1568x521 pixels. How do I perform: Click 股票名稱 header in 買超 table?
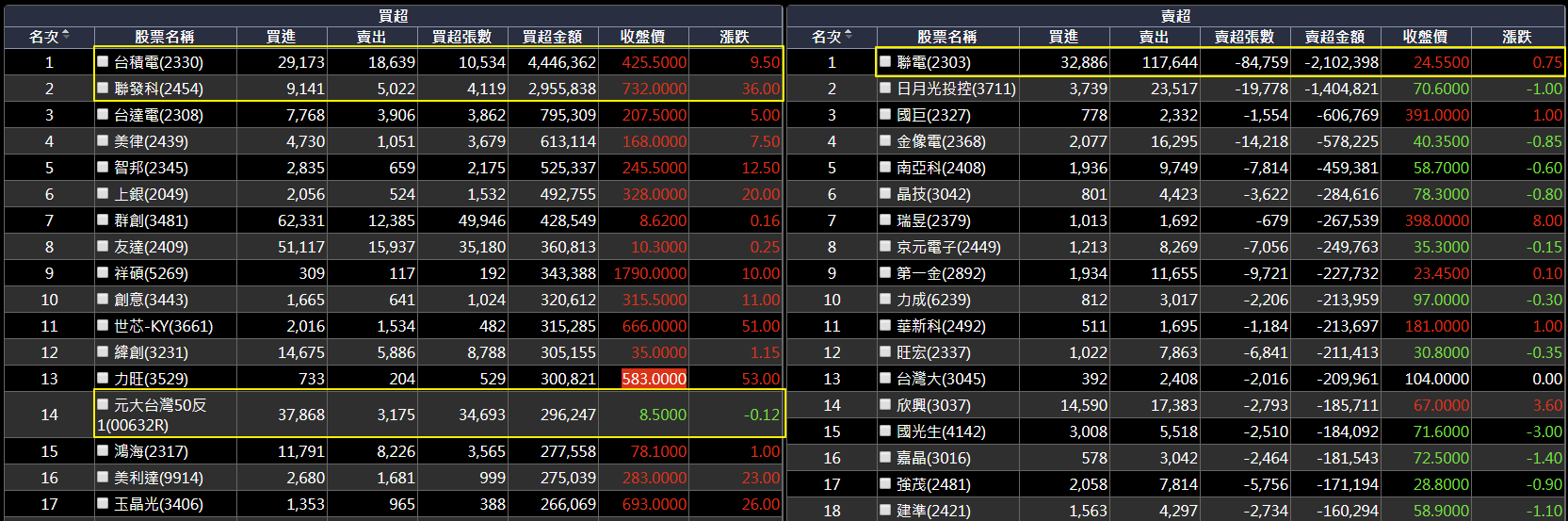(165, 37)
